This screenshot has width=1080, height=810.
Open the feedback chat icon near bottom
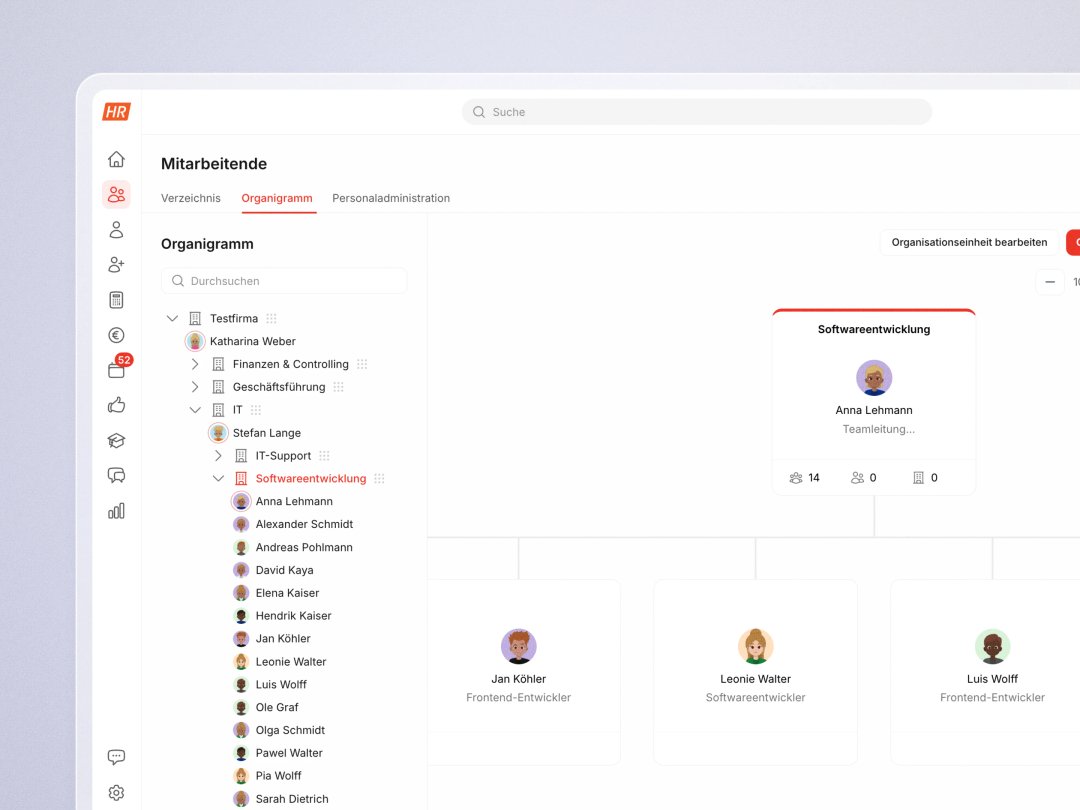coord(116,757)
